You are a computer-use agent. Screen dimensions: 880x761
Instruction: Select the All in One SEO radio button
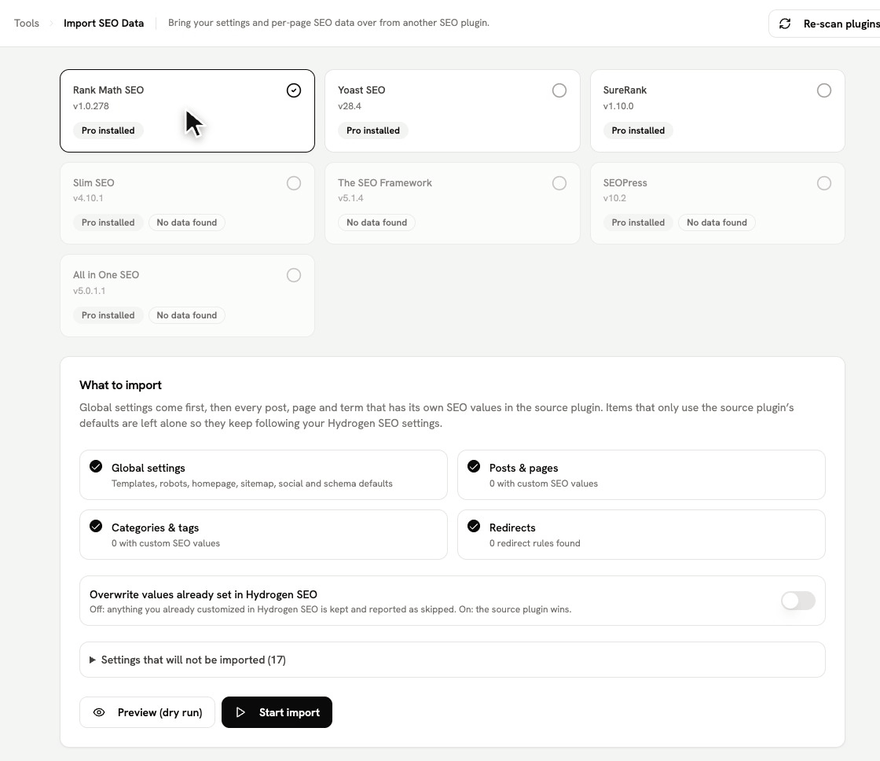click(x=294, y=275)
